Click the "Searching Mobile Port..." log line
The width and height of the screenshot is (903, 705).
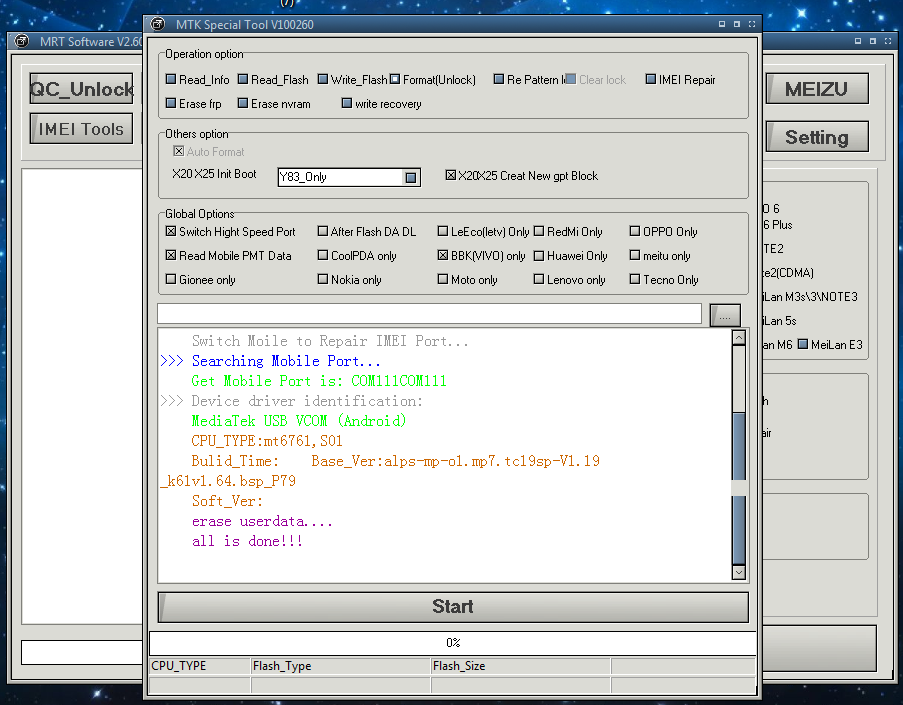point(286,361)
